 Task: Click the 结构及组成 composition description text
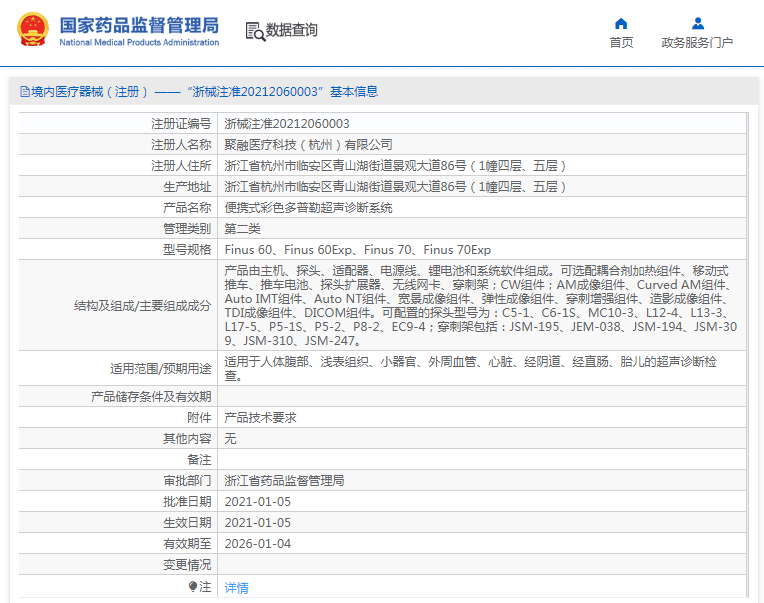pos(481,305)
